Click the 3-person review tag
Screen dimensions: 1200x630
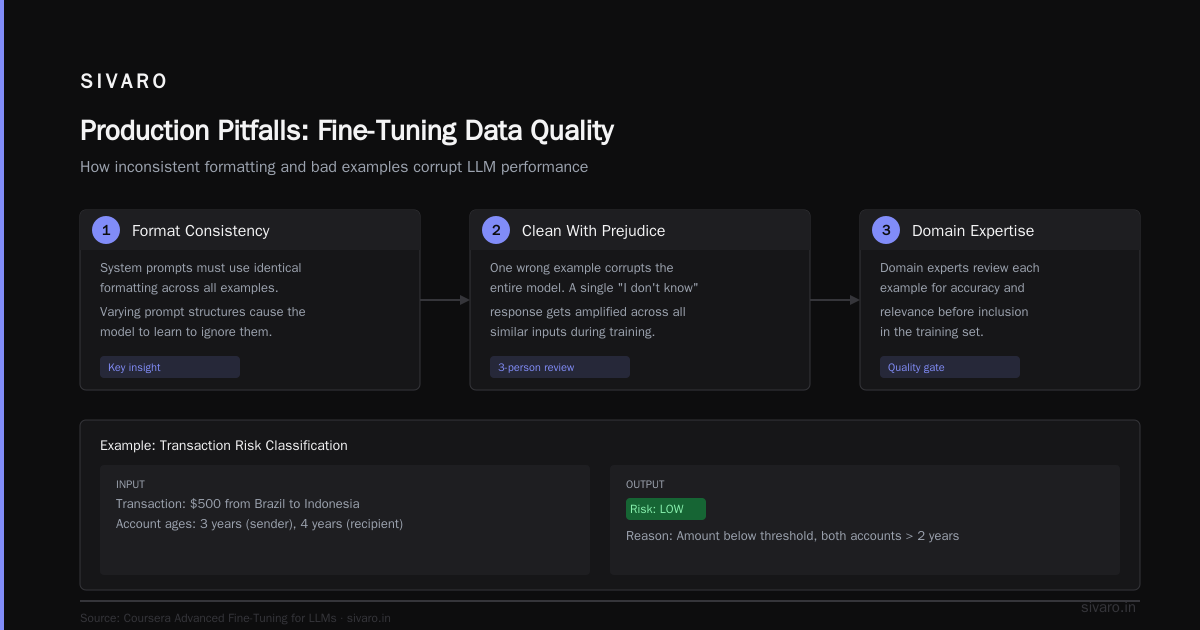pos(560,367)
